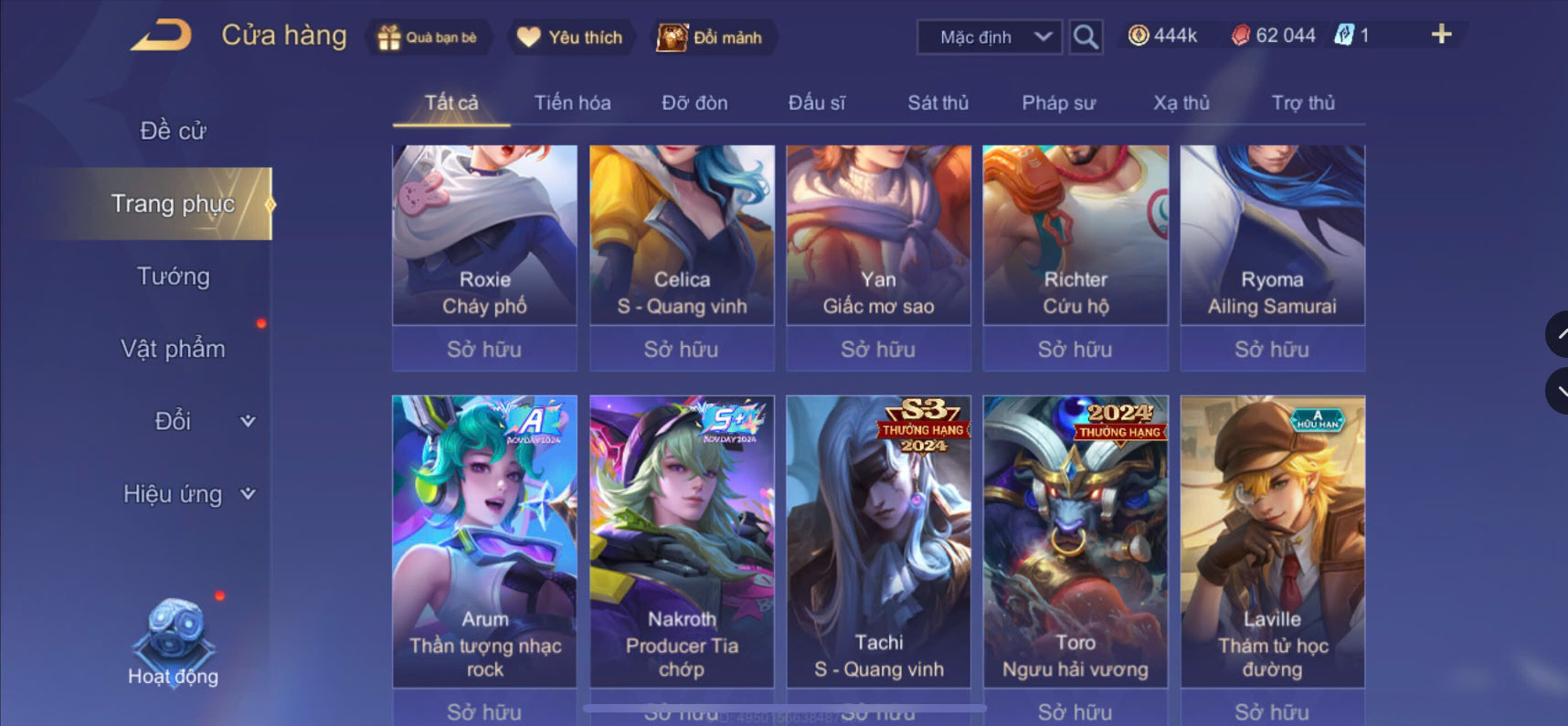
Task: Open the Mặc định sort dropdown
Action: click(x=990, y=37)
